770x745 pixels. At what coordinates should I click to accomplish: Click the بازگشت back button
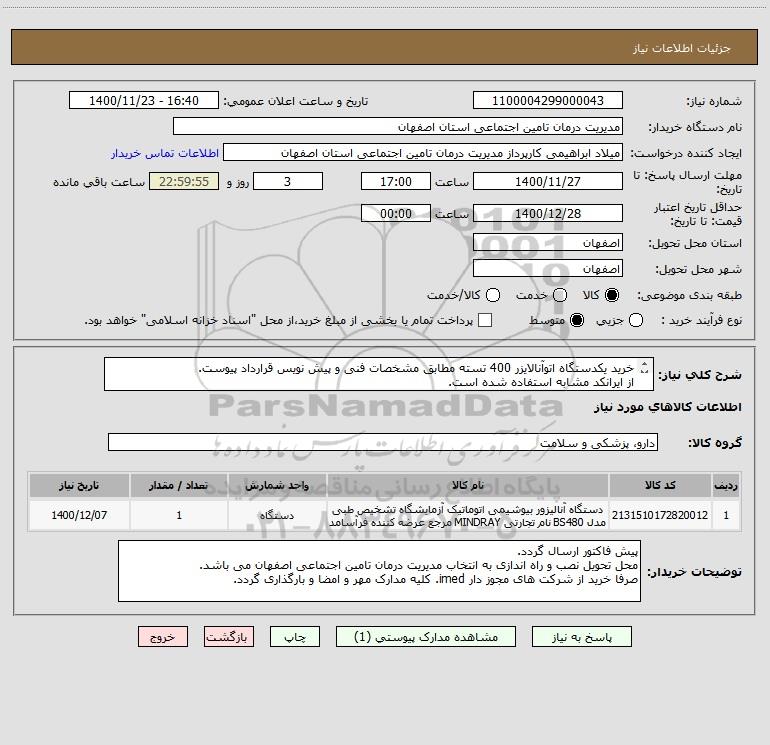click(229, 637)
